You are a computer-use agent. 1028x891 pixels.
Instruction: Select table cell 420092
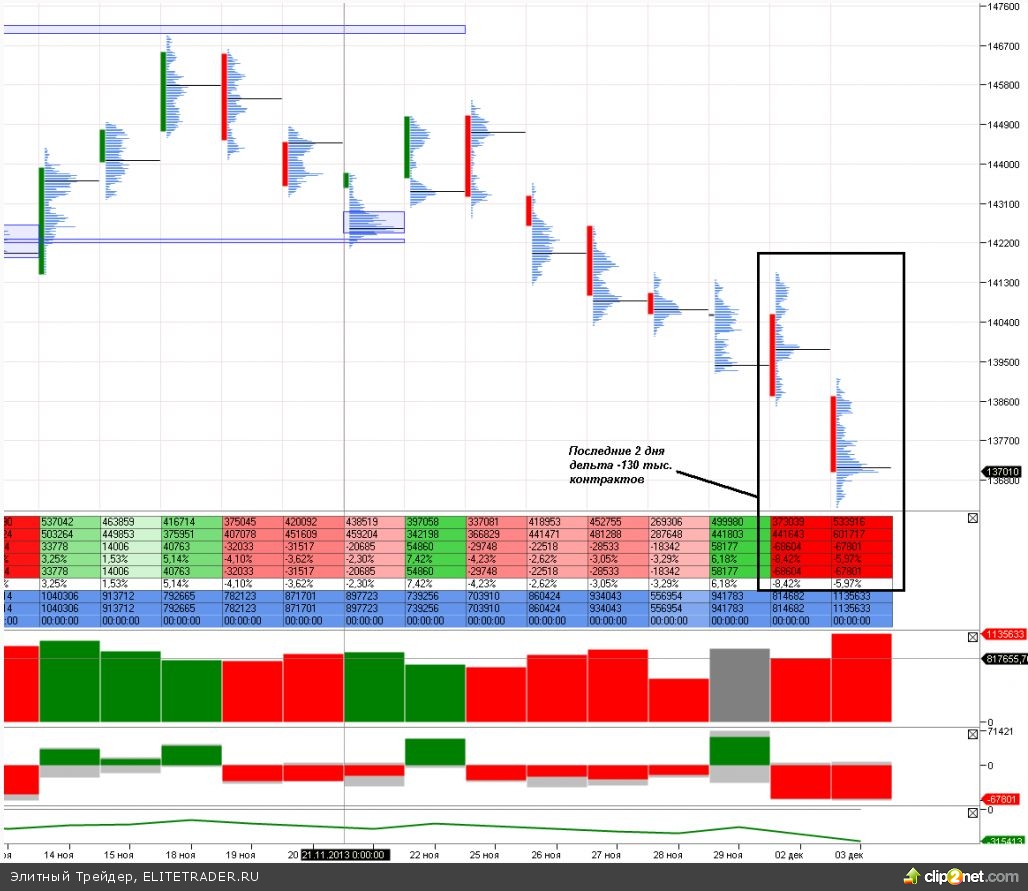tap(313, 522)
